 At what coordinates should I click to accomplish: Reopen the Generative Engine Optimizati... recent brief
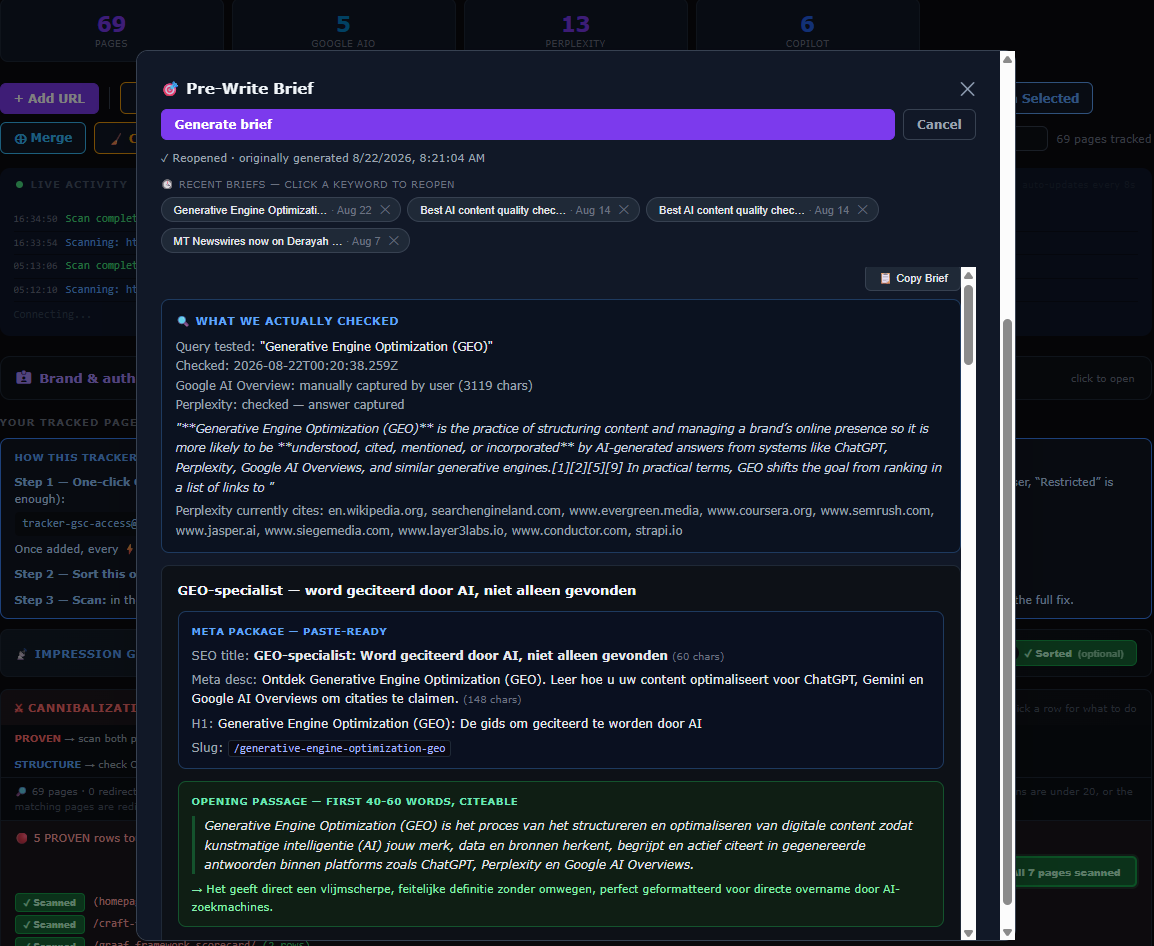249,210
